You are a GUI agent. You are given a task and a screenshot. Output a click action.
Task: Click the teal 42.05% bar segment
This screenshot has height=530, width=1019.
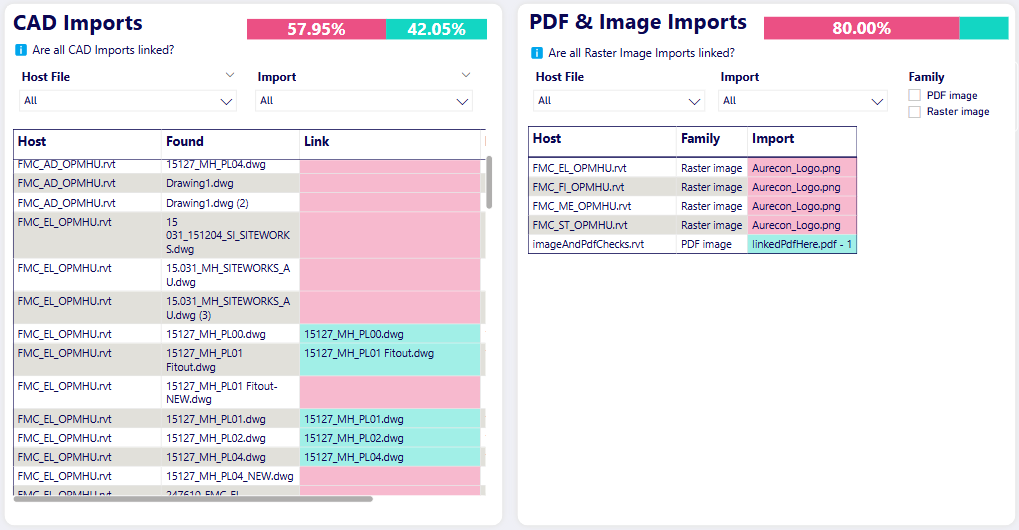(436, 29)
